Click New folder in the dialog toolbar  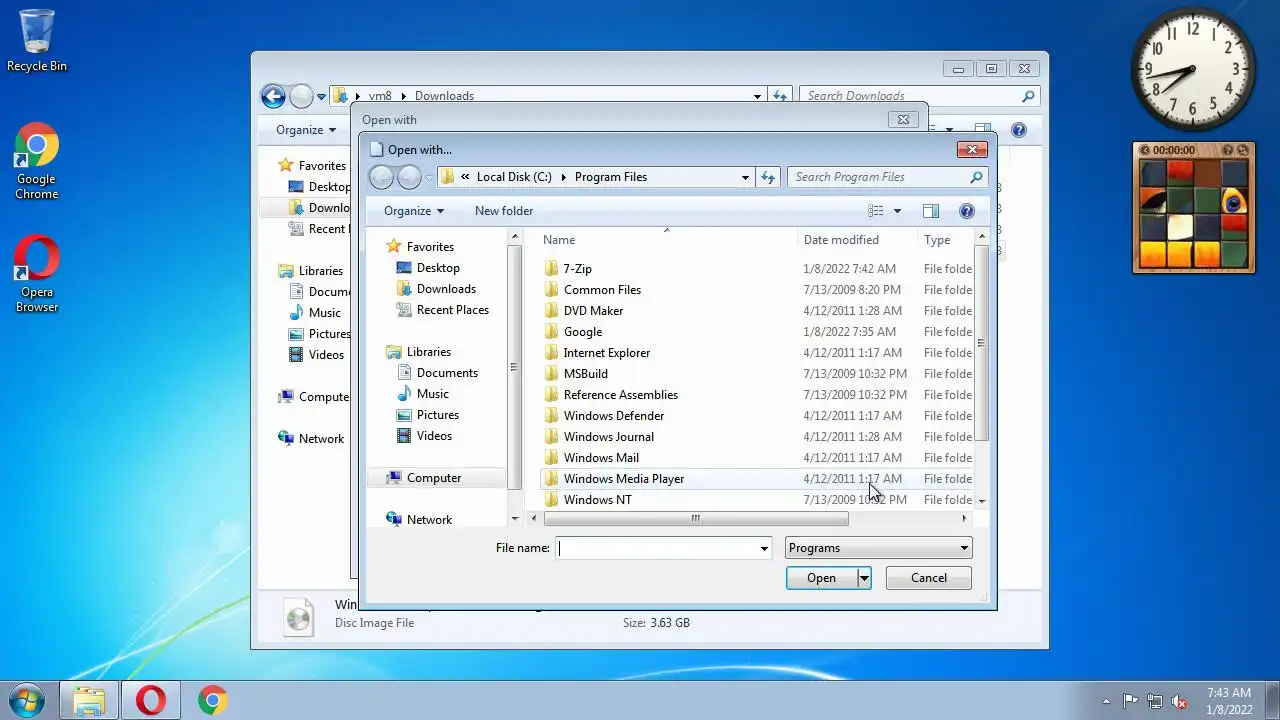pyautogui.click(x=504, y=211)
